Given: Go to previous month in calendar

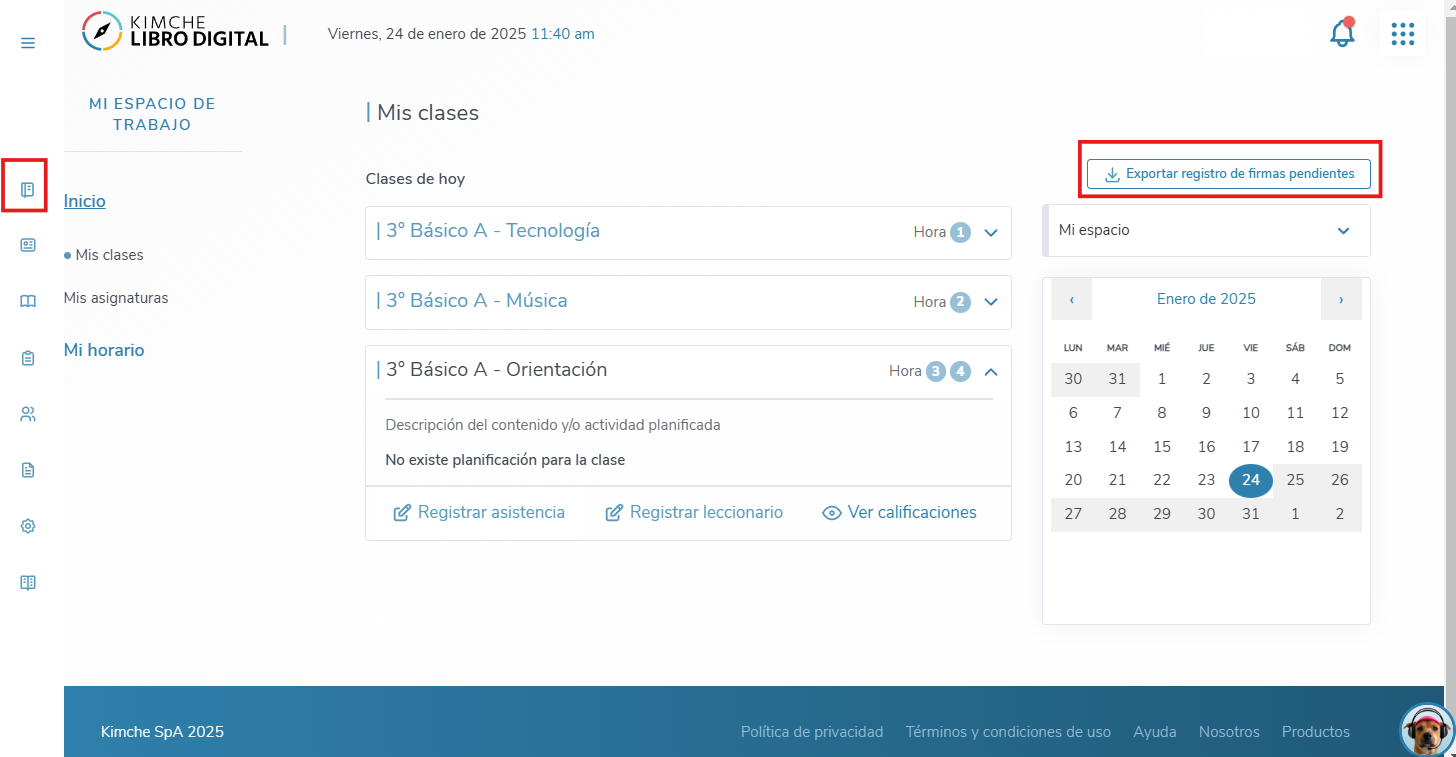Looking at the screenshot, I should tap(1072, 299).
